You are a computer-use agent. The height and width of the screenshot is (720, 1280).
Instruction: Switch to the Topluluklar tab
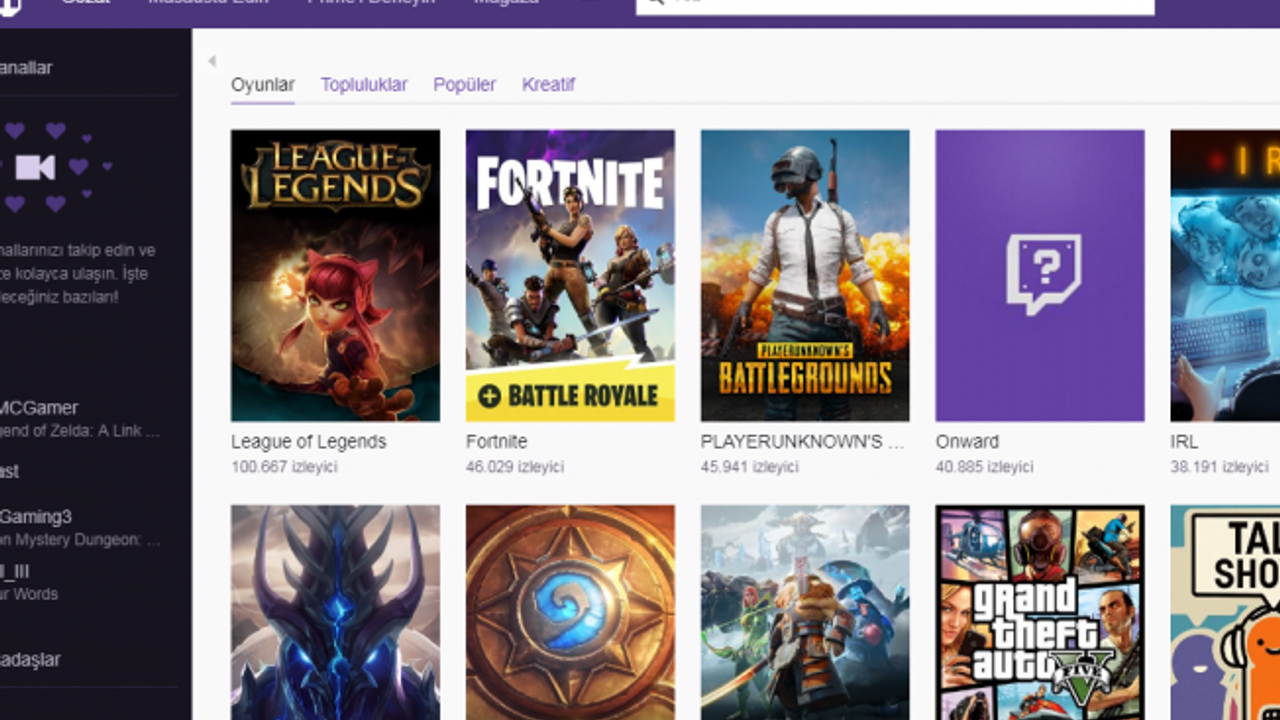click(x=364, y=85)
